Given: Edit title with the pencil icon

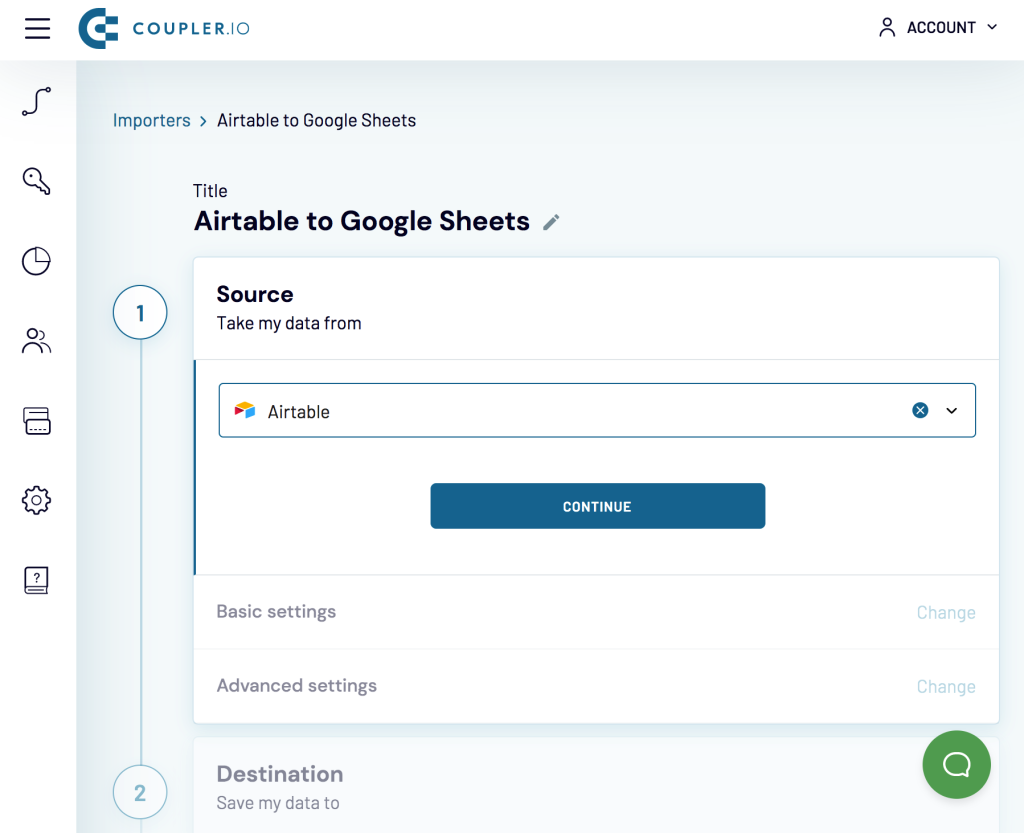Looking at the screenshot, I should pos(551,222).
